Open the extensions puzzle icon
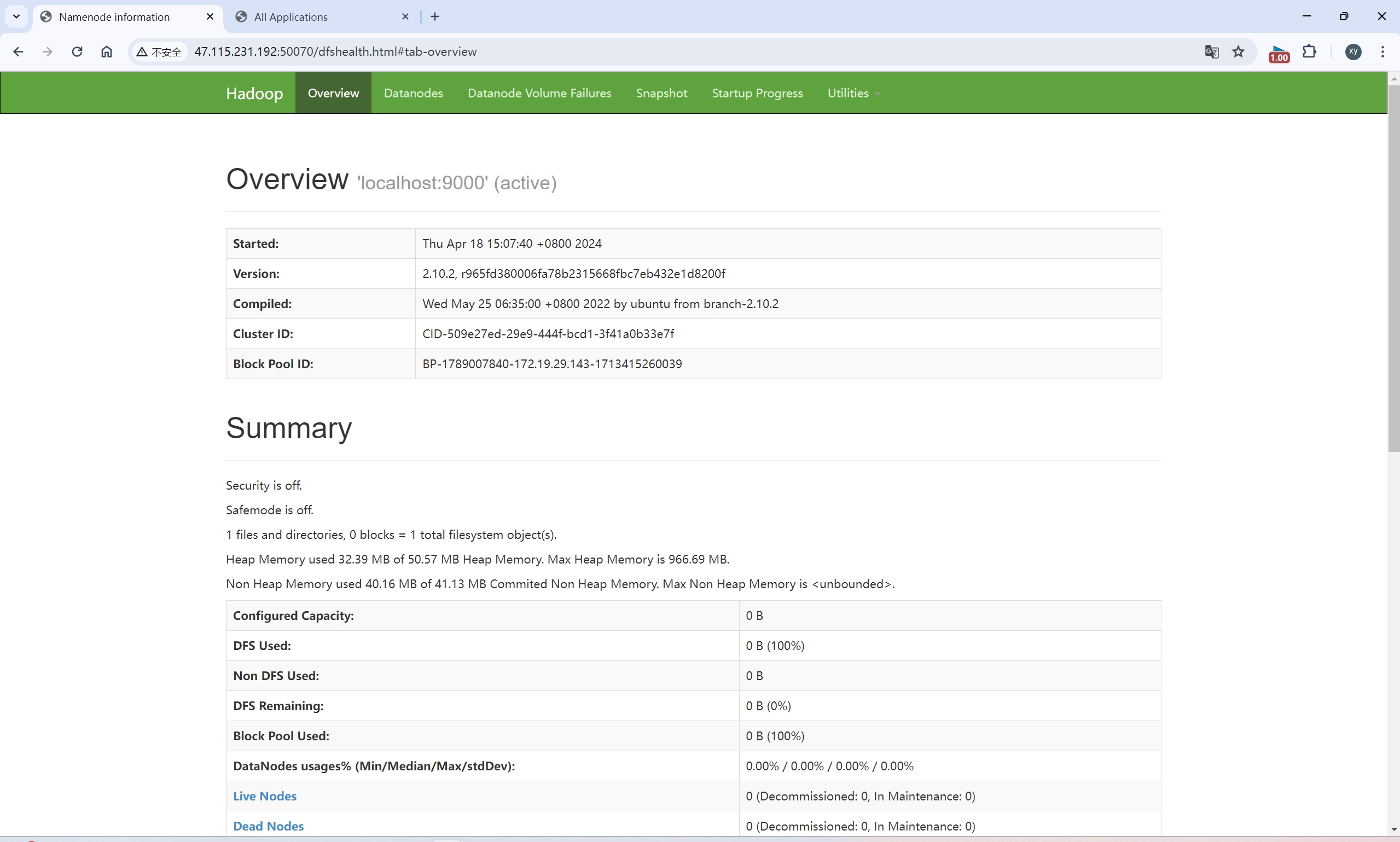The height and width of the screenshot is (842, 1400). tap(1309, 51)
